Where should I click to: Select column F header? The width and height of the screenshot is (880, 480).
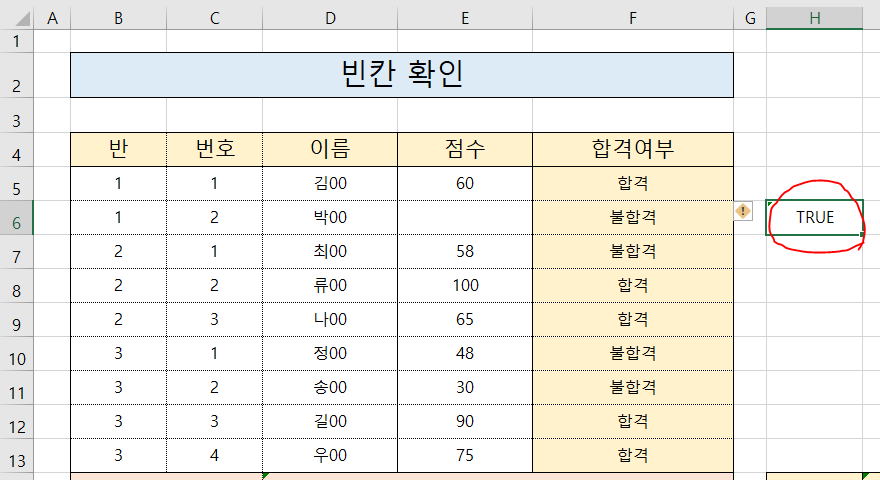point(632,19)
